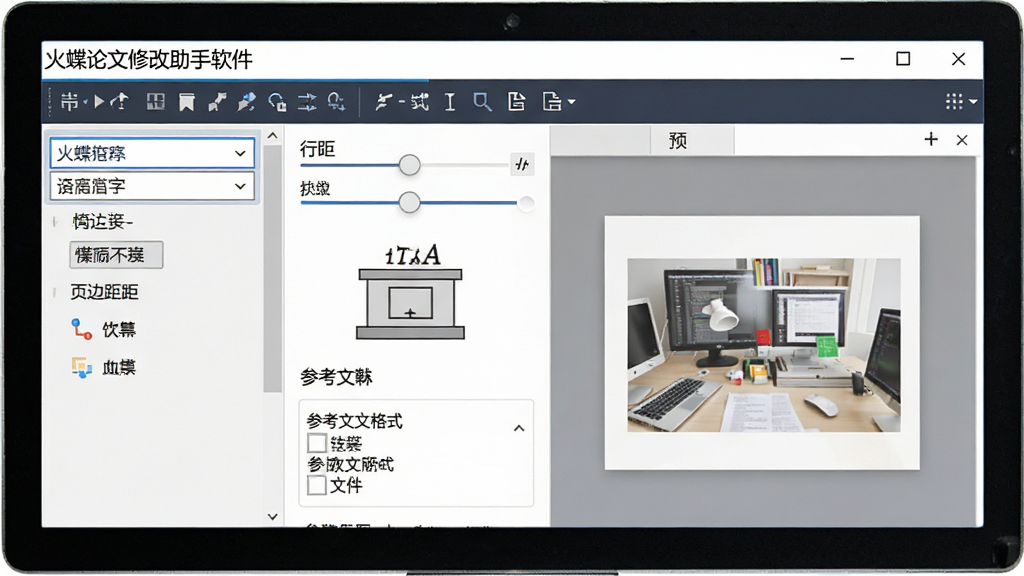Click the grid layout toolbar icon
This screenshot has height=576, width=1024.
(155, 101)
